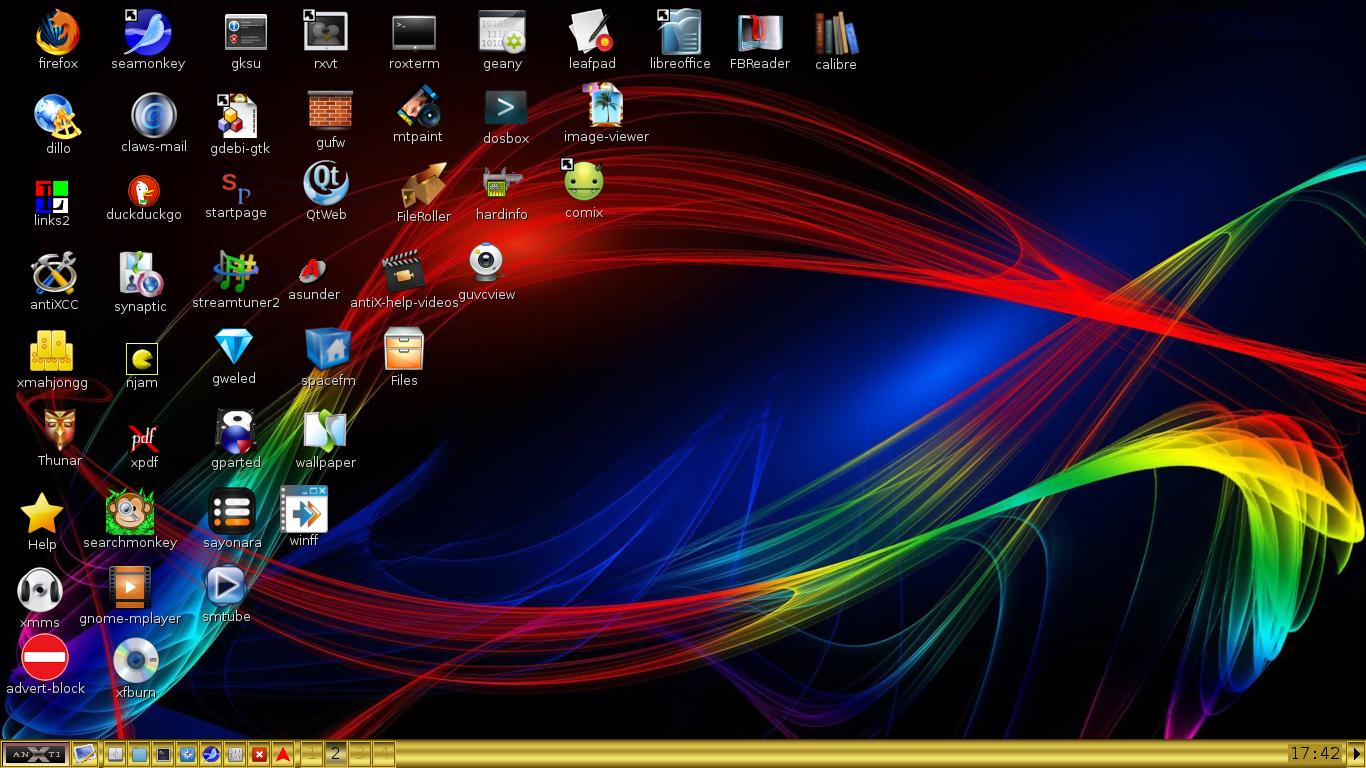The image size is (1366, 768).
Task: Open the Help star shortcut
Action: tap(41, 512)
